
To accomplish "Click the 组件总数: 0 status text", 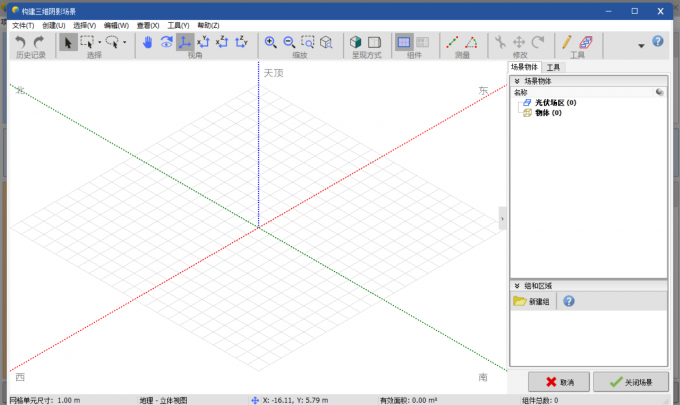I will pyautogui.click(x=540, y=400).
